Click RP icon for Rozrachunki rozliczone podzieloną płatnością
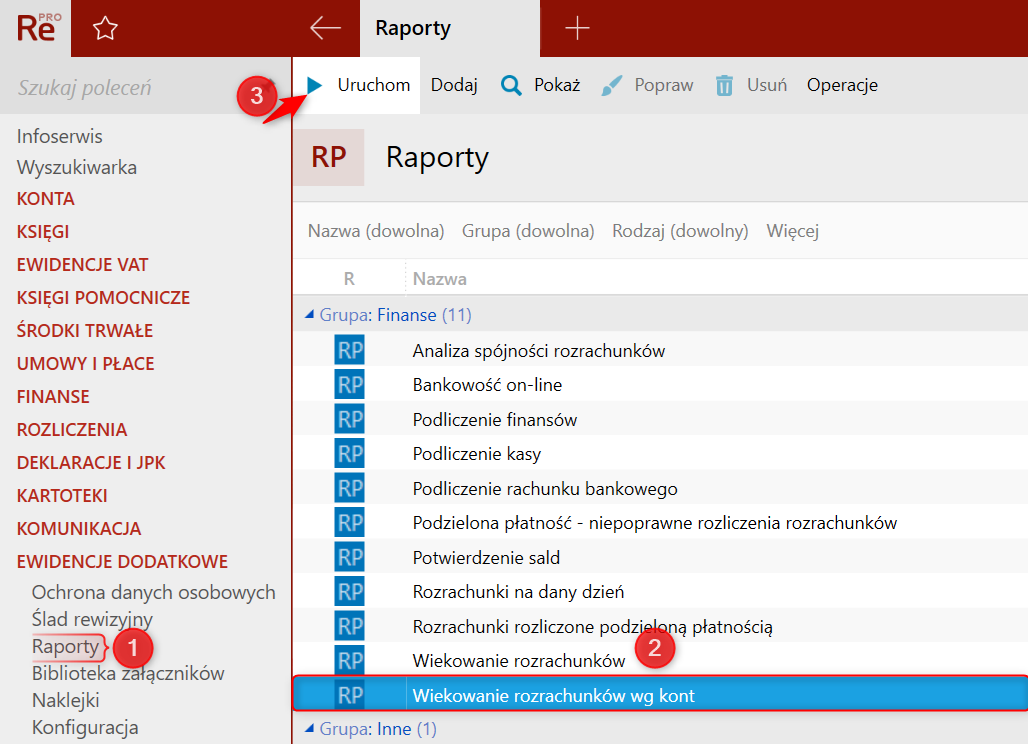This screenshot has height=744, width=1028. (x=349, y=627)
